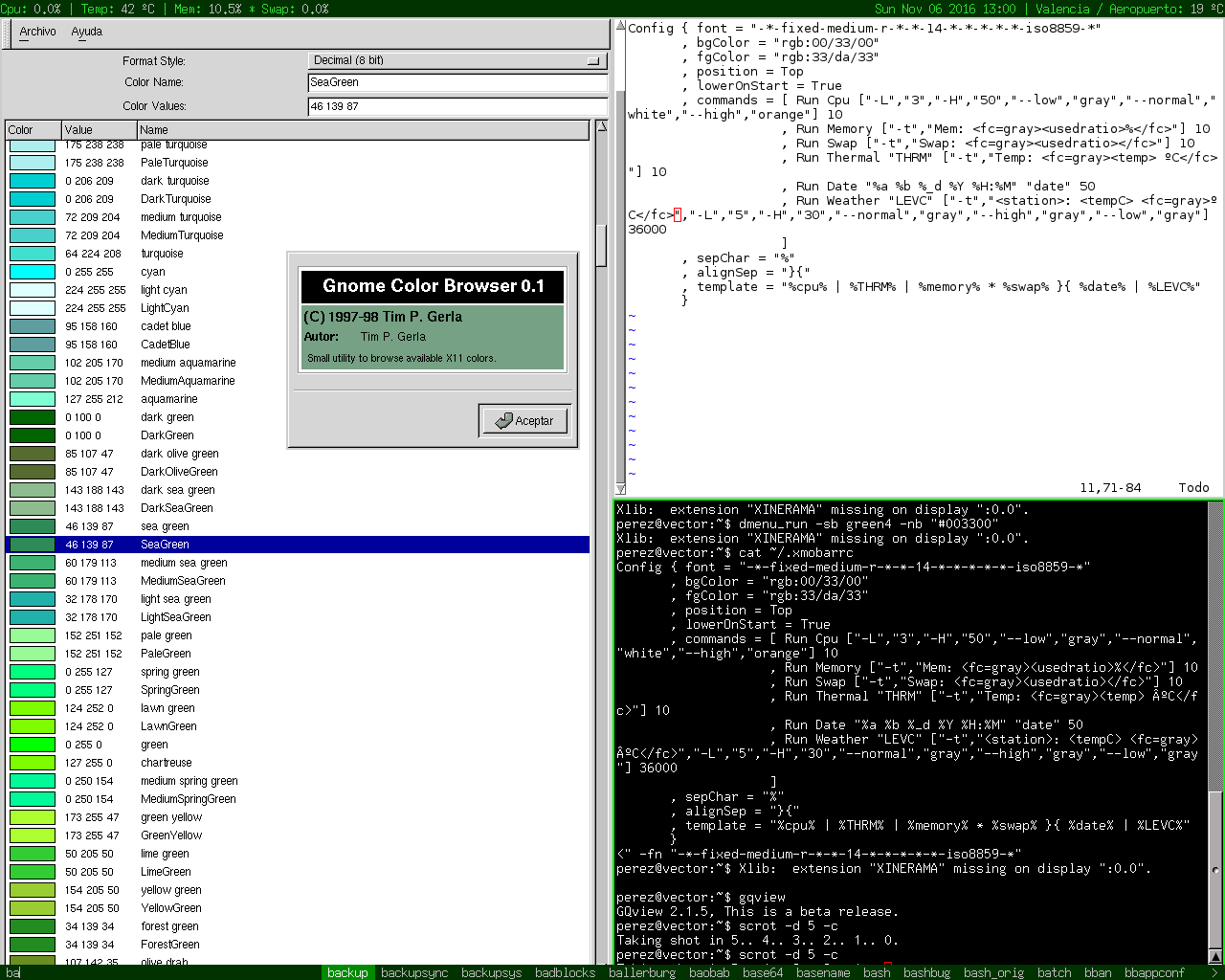Select the SeaGreen color swatch
The image size is (1225, 980).
33,545
